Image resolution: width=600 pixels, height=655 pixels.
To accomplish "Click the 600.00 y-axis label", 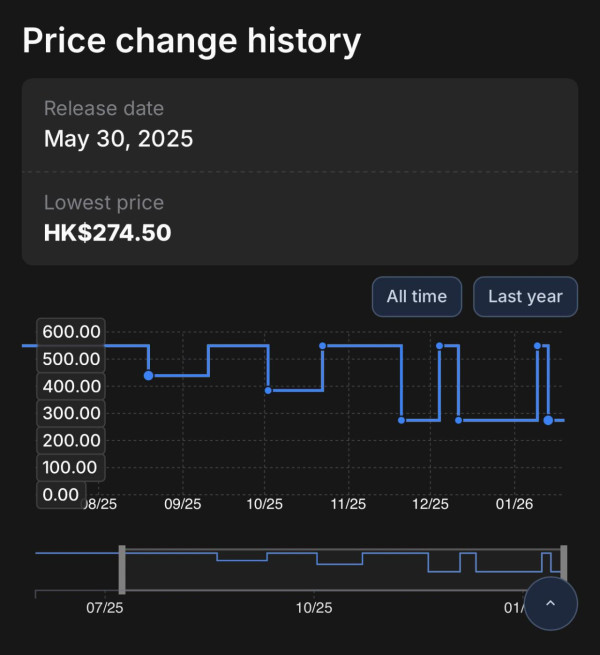I will click(x=71, y=332).
